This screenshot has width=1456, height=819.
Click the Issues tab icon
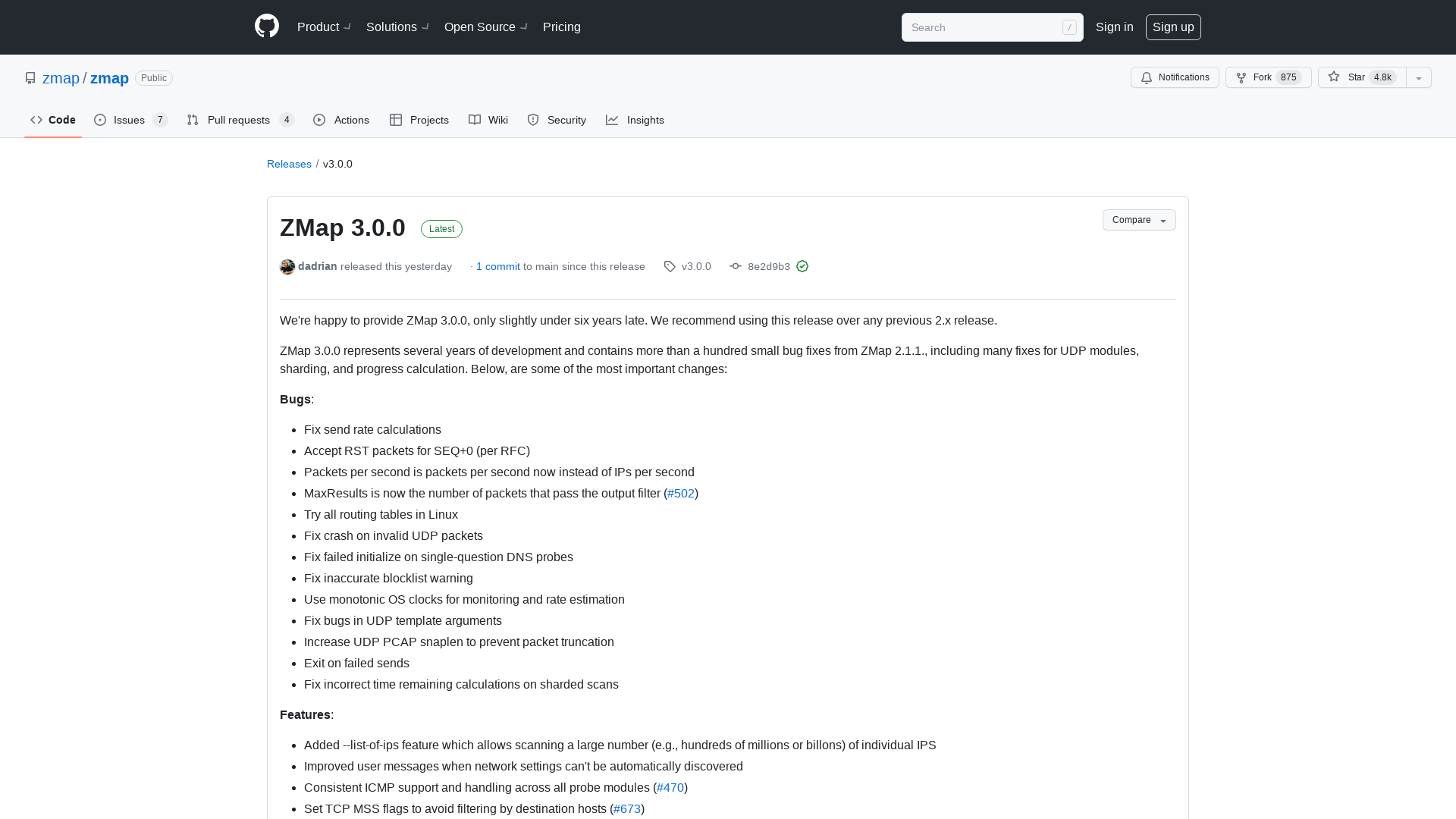pos(100,120)
